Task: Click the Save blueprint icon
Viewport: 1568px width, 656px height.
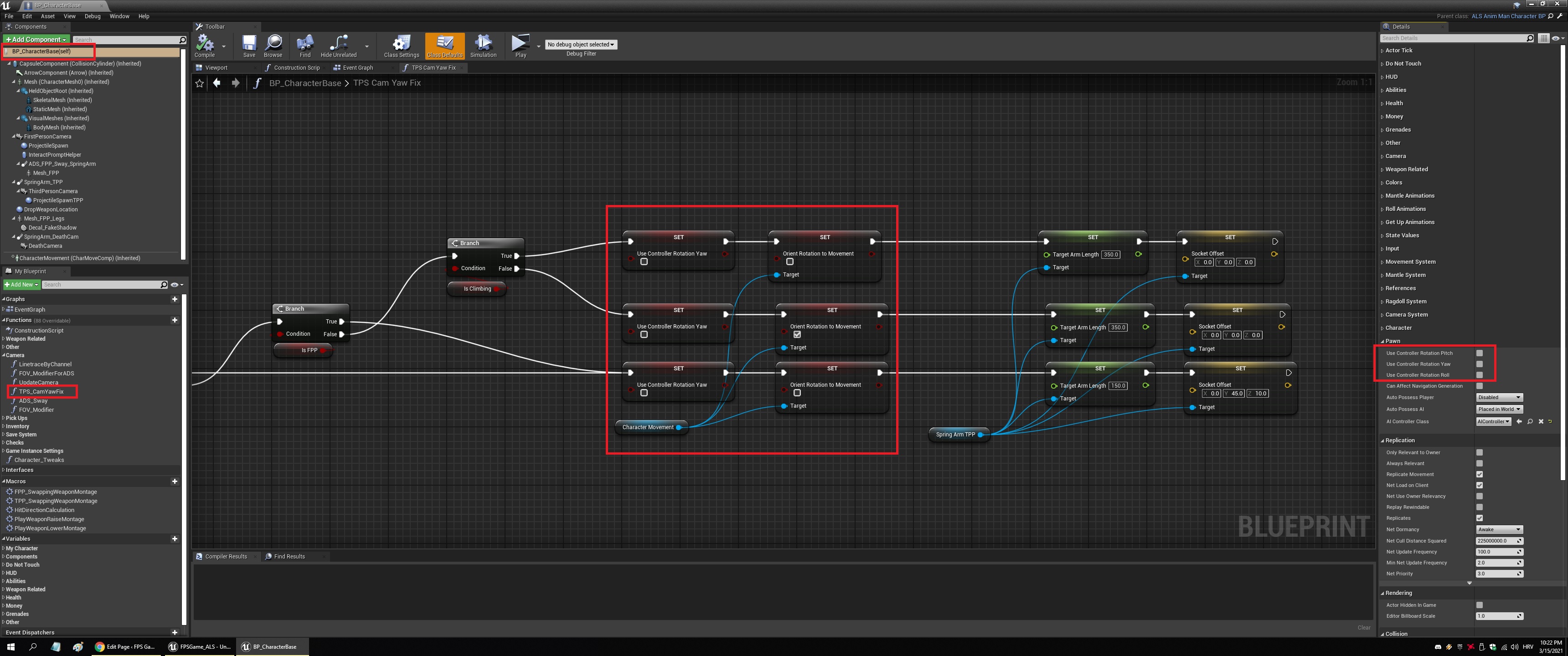Action: 249,43
